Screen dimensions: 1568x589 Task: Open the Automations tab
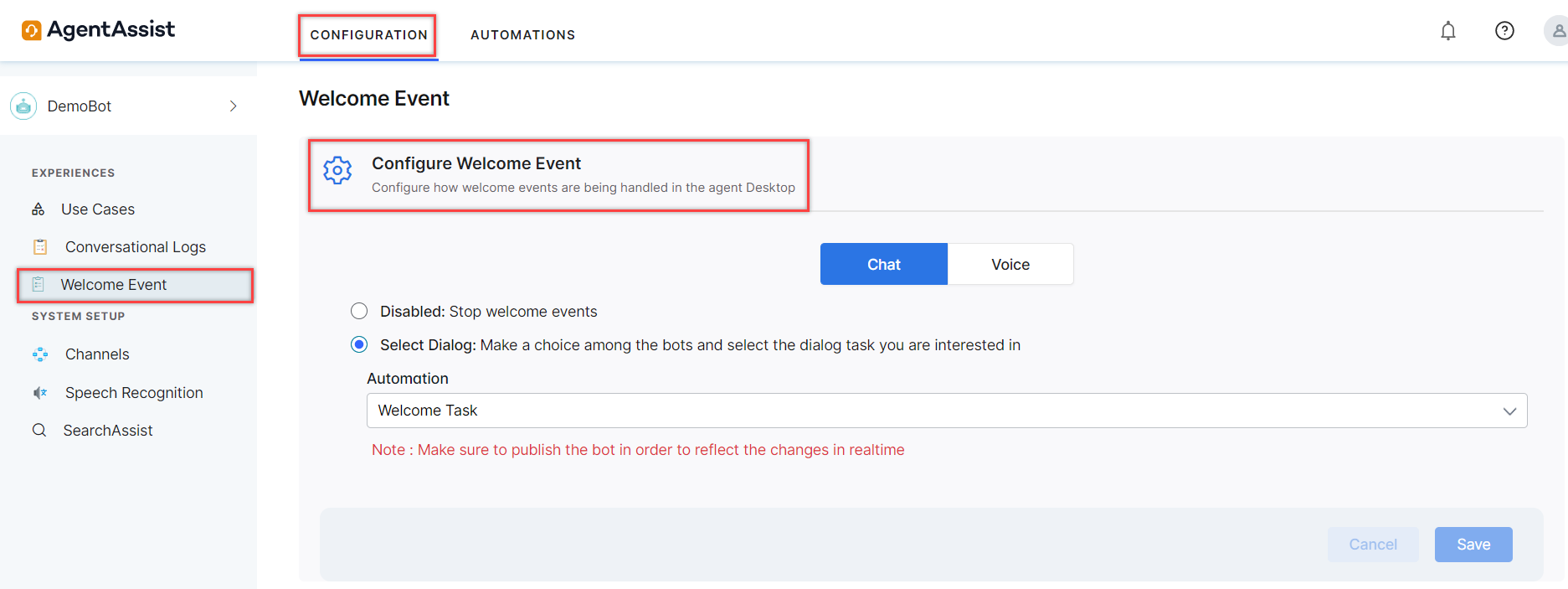(x=522, y=34)
